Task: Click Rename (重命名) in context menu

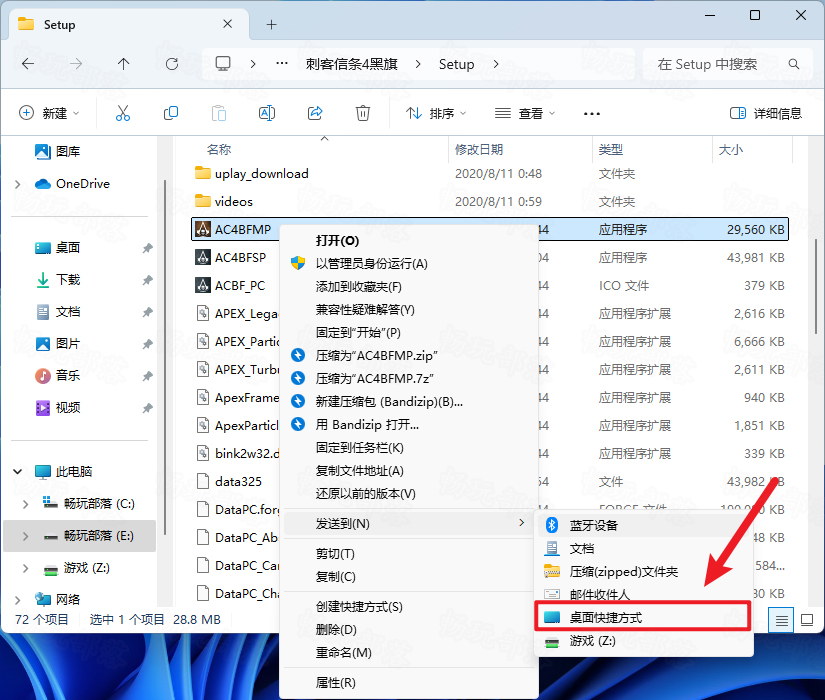Action: pos(408,653)
